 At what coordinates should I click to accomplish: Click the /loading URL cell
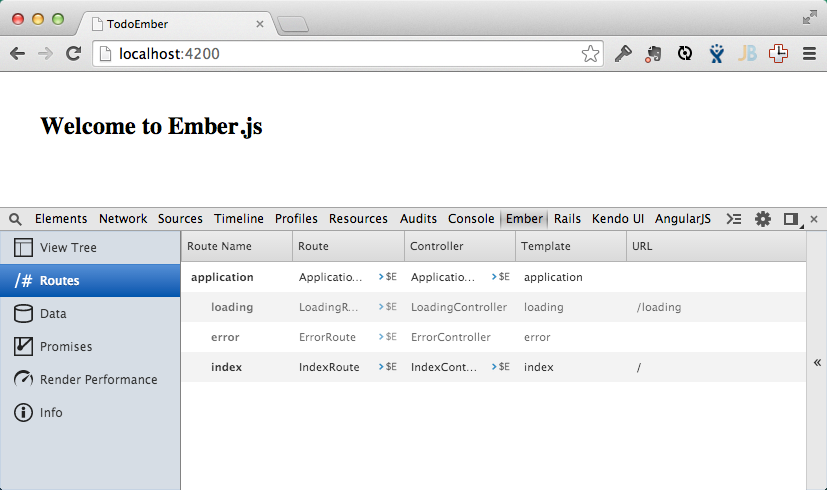(x=659, y=308)
